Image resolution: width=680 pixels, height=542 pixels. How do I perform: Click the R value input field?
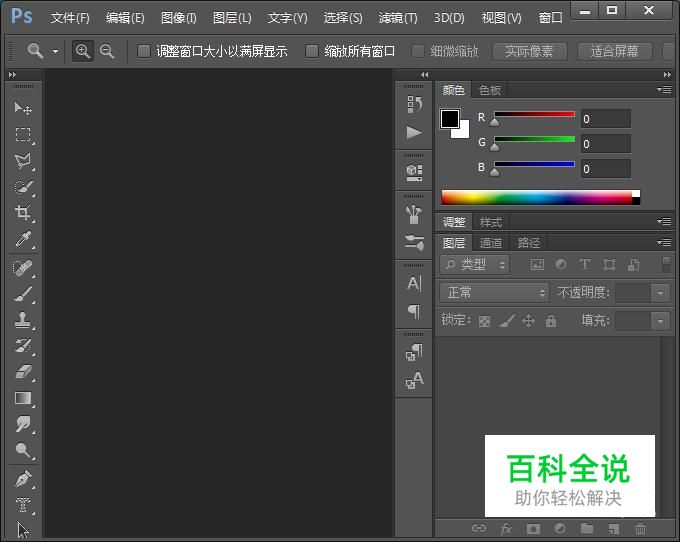(x=605, y=119)
